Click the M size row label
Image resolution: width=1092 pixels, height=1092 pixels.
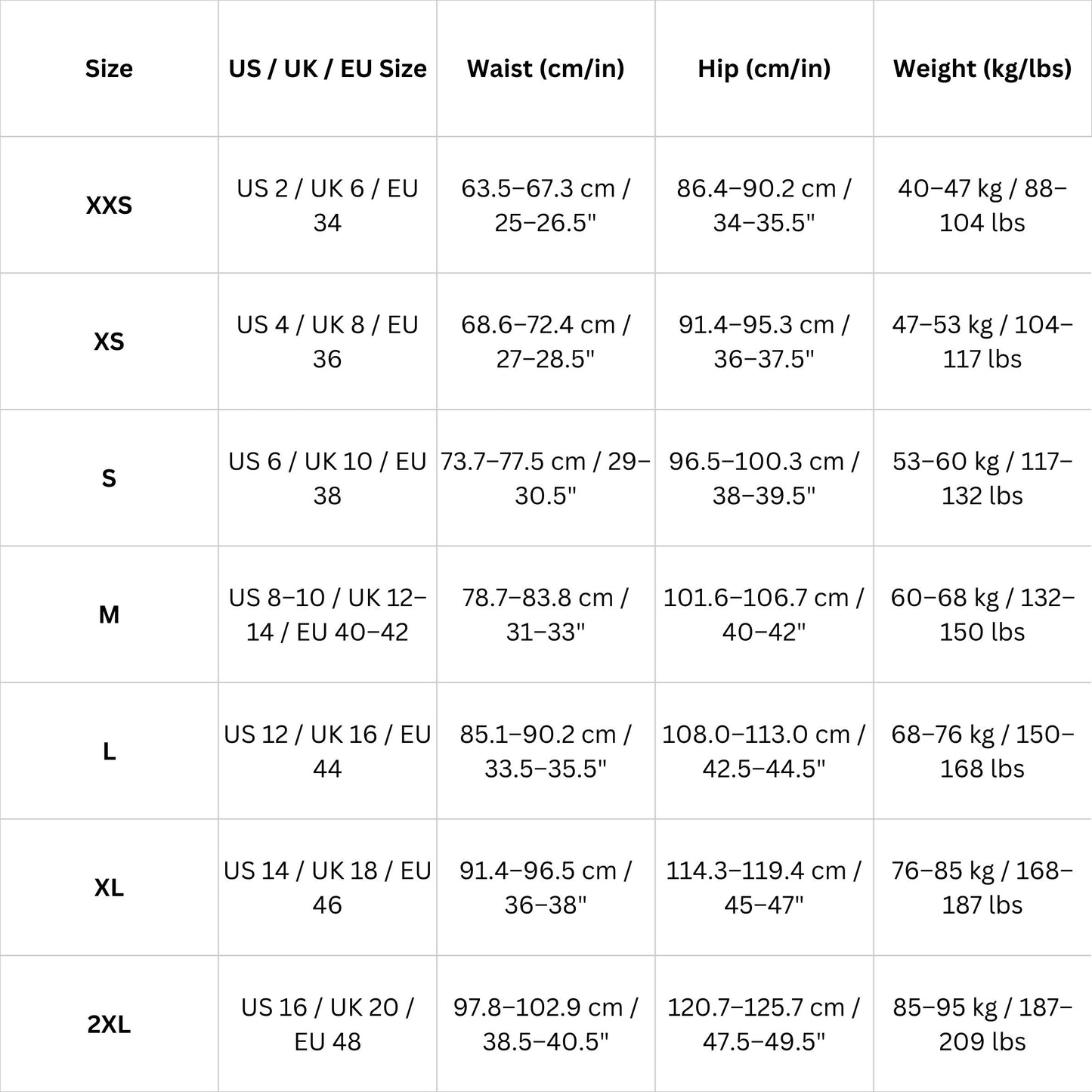coord(109,615)
